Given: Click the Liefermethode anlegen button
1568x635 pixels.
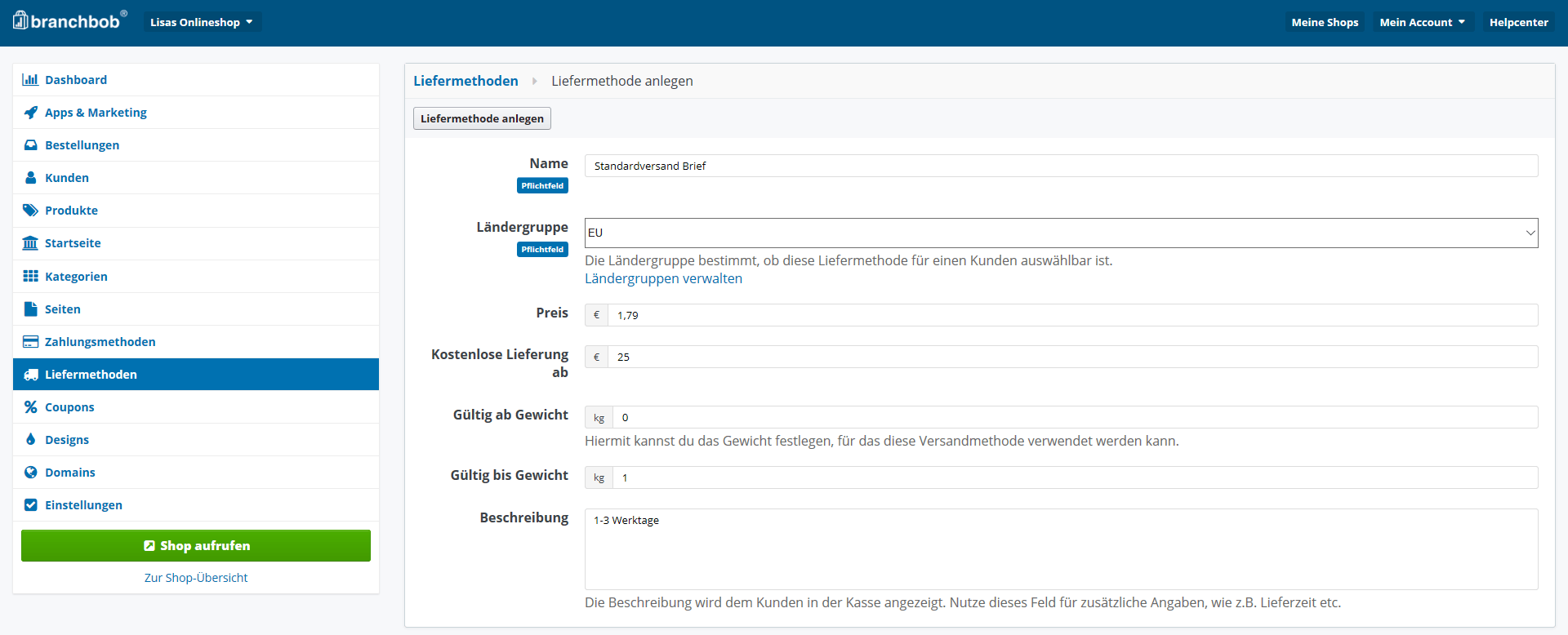Looking at the screenshot, I should point(482,118).
